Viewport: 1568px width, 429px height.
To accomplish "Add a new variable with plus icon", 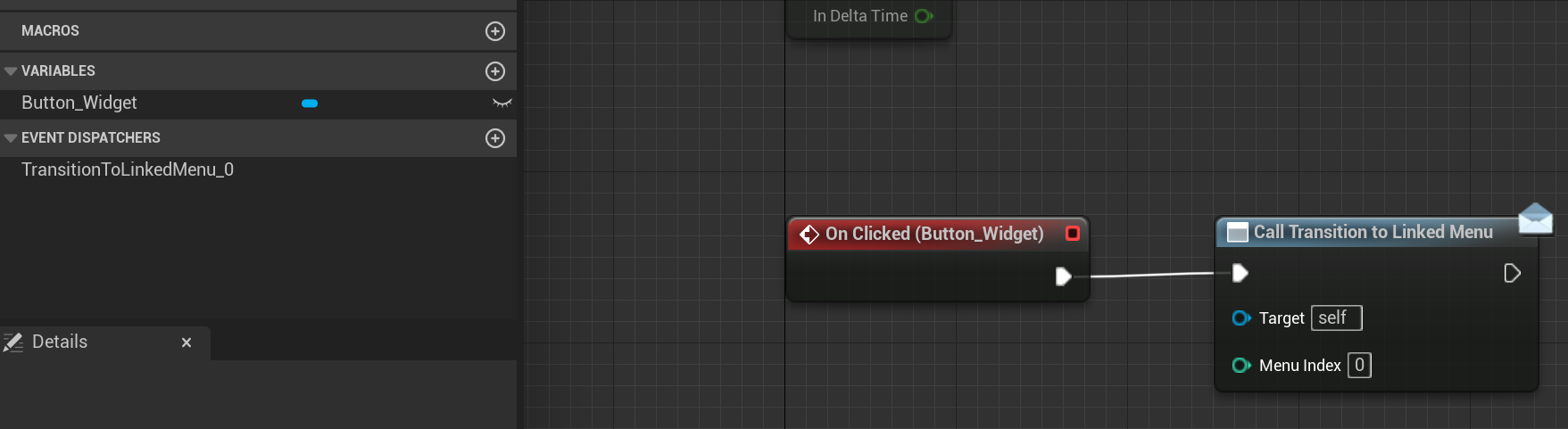I will [x=495, y=71].
